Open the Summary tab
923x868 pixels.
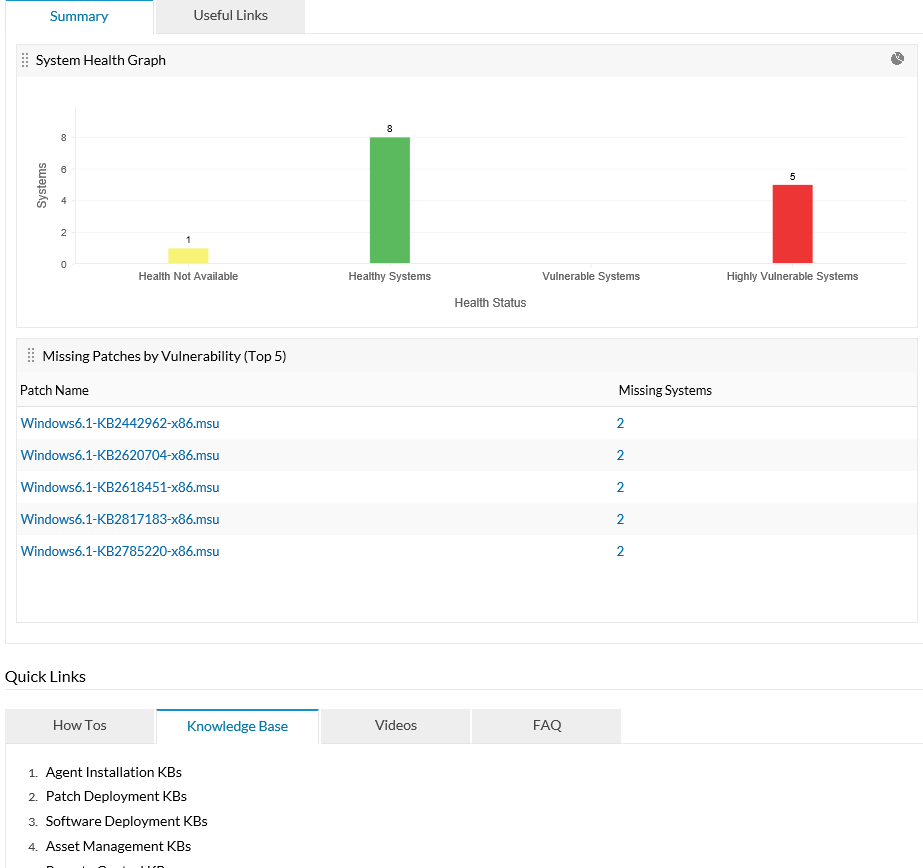click(79, 16)
